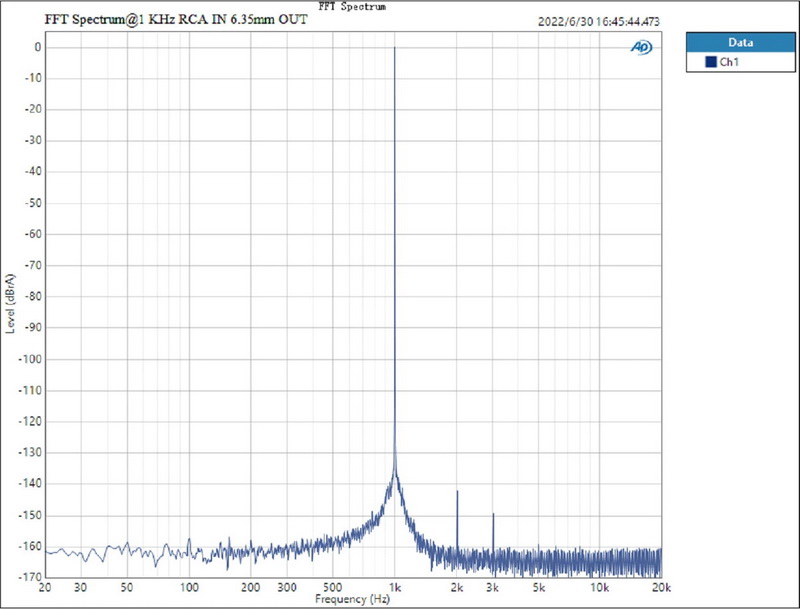Click the 0 tick label on level axis

tap(36, 47)
